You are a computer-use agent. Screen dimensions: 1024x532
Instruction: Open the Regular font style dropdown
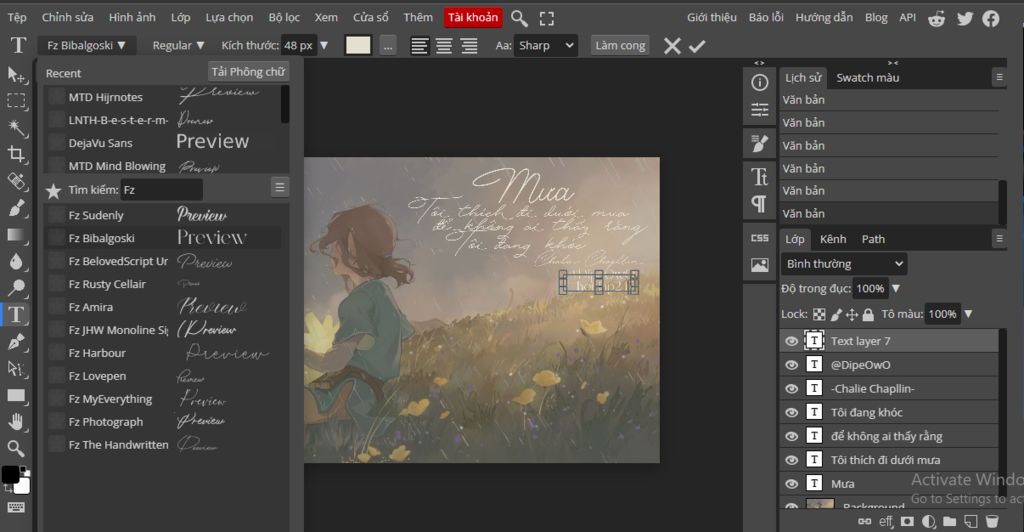[x=178, y=46]
